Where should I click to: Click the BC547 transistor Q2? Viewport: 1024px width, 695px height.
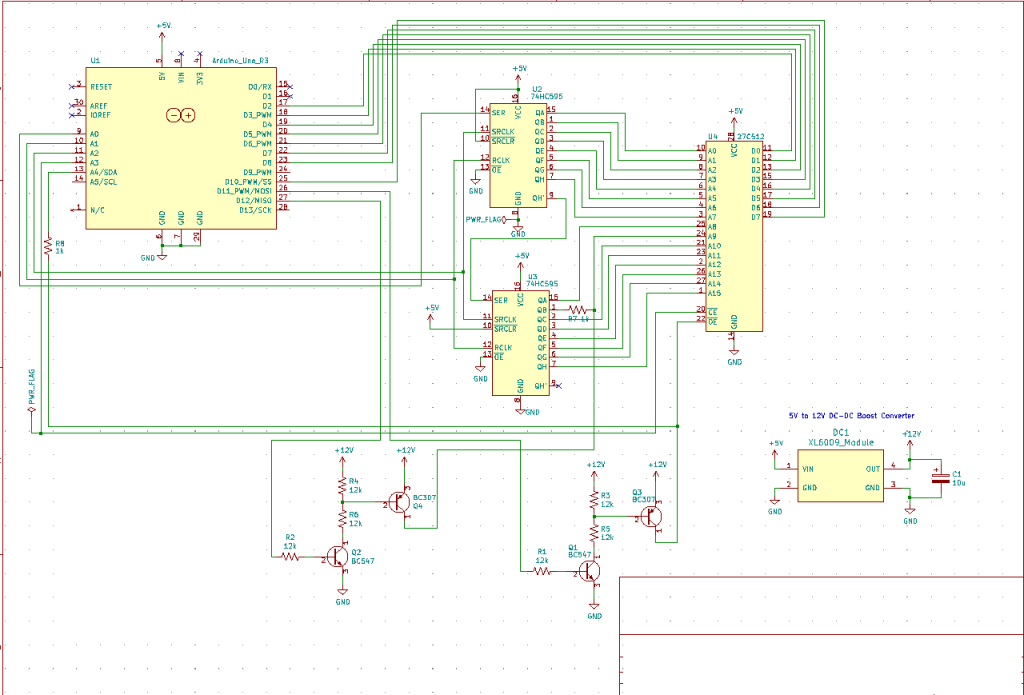pyautogui.click(x=340, y=557)
